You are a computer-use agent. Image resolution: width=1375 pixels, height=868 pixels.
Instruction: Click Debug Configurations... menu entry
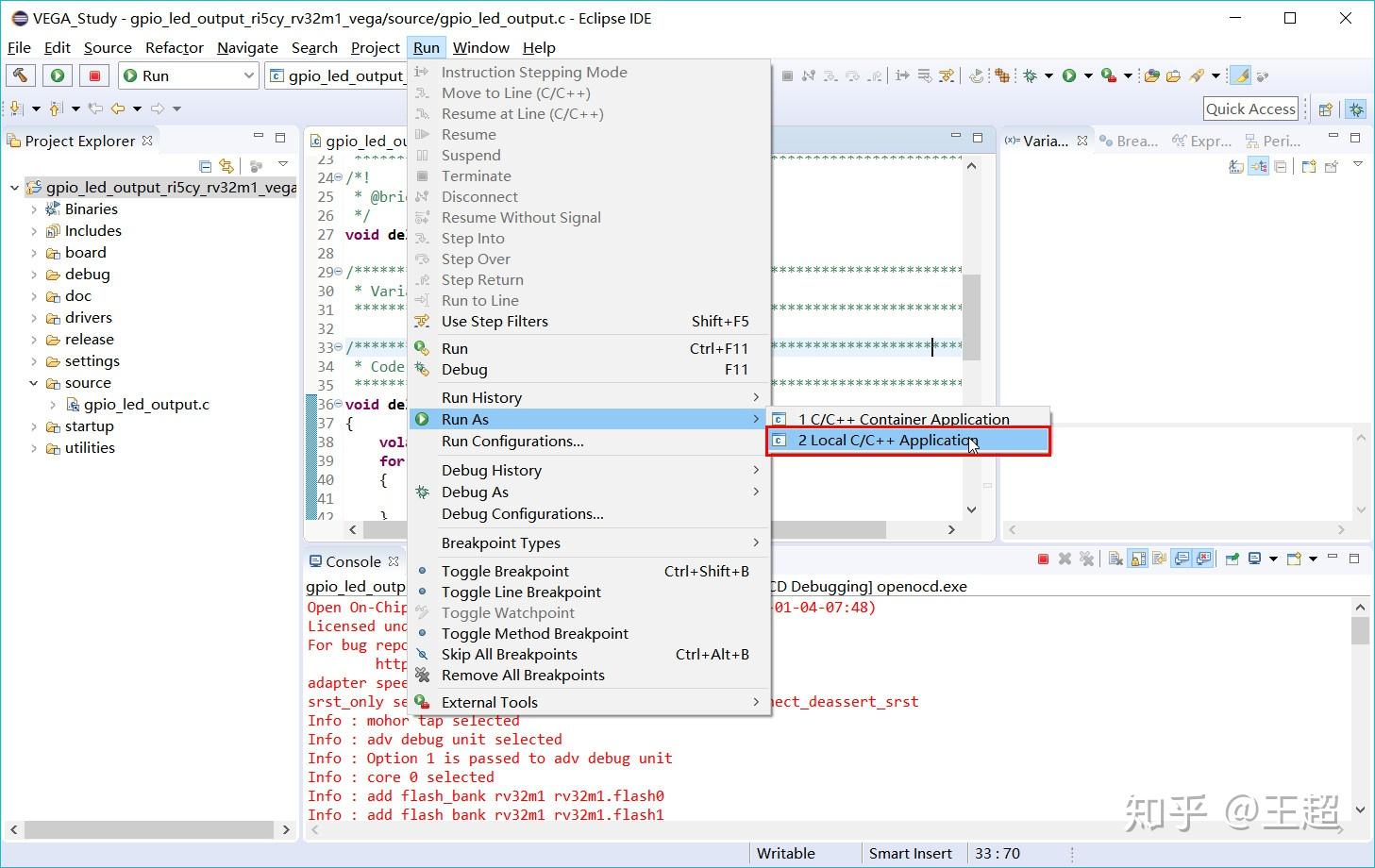[x=522, y=514]
